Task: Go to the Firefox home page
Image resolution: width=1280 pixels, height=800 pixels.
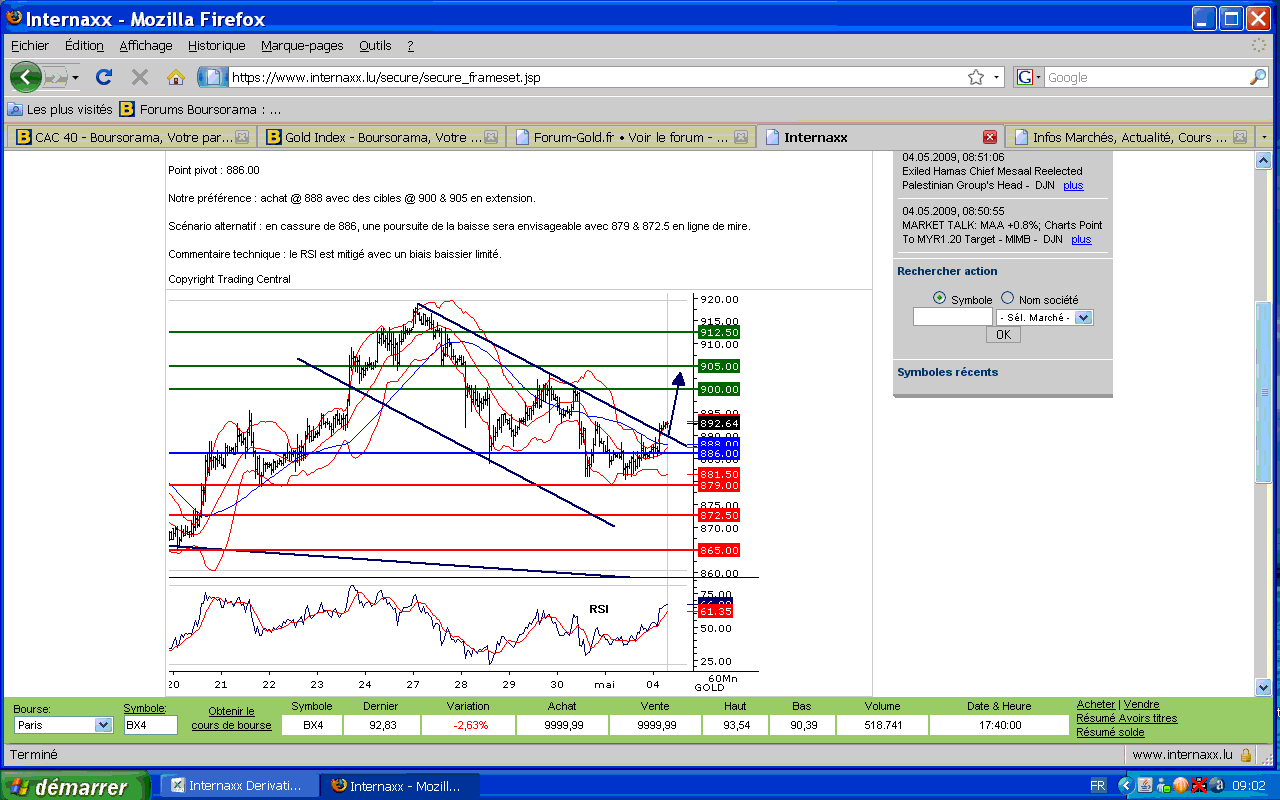Action: point(176,77)
